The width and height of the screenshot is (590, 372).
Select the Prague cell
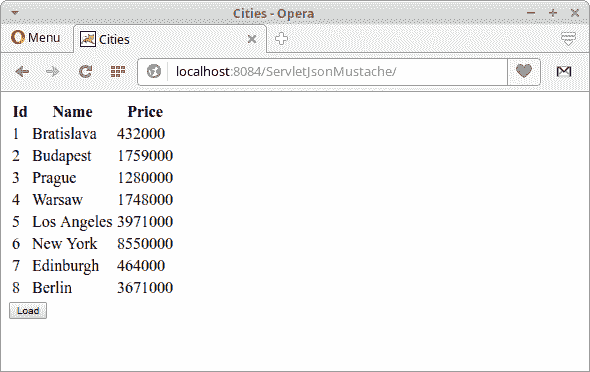tap(54, 178)
